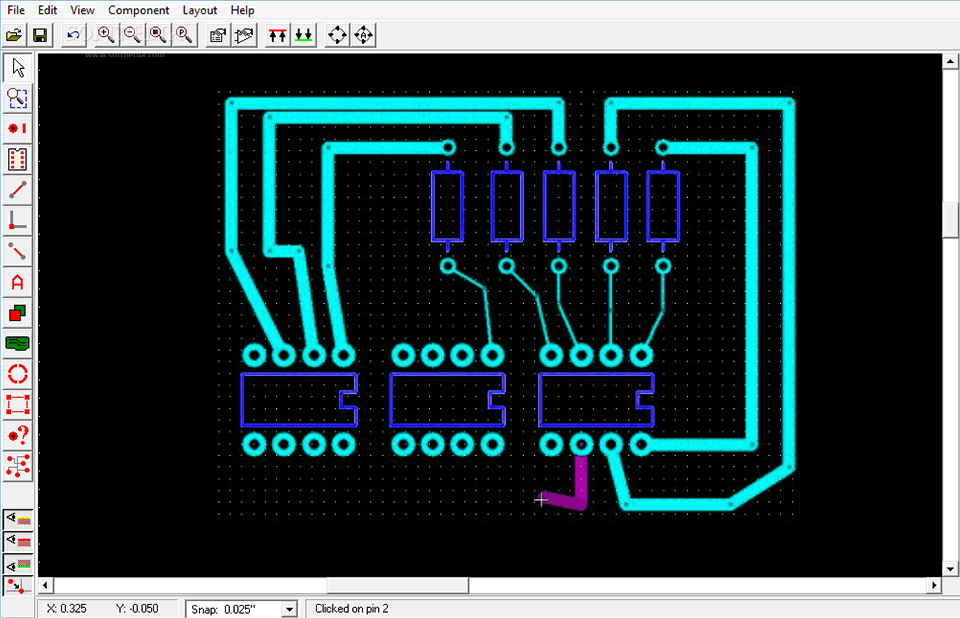Activate the zoom-to-area selection tool
Viewport: 960px width, 618px height.
click(x=17, y=98)
